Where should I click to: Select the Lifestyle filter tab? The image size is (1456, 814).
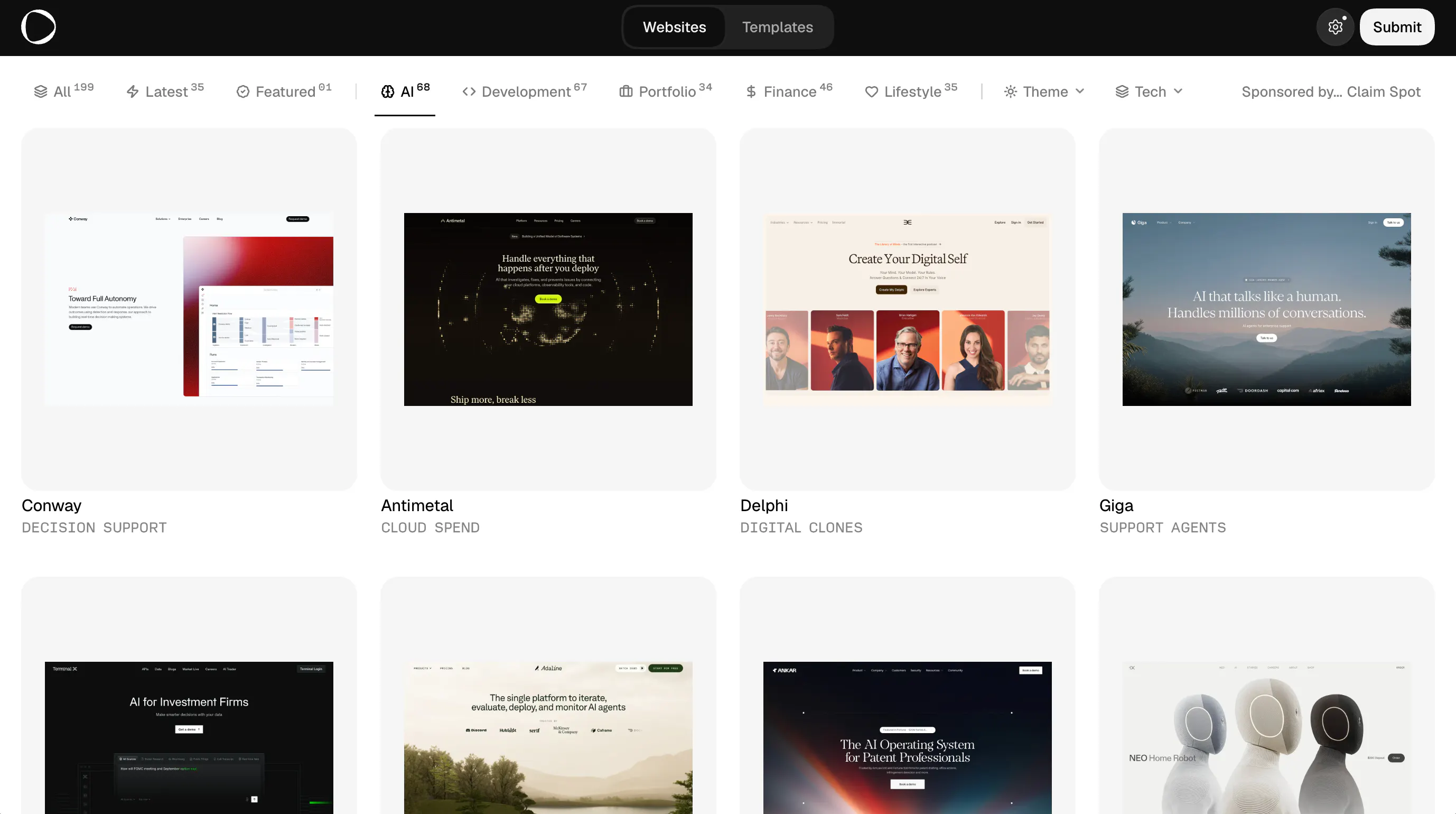[x=911, y=91]
